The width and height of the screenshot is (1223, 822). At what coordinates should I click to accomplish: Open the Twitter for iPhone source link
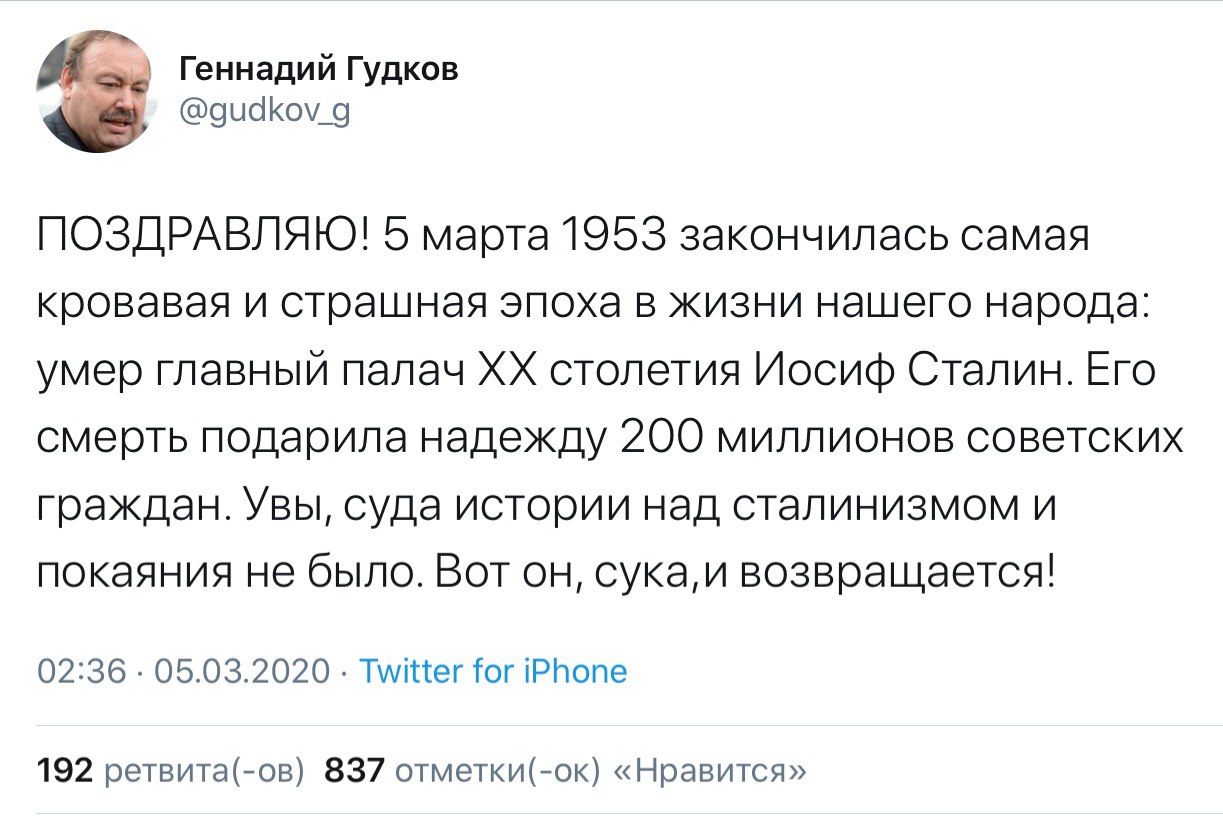click(x=493, y=670)
